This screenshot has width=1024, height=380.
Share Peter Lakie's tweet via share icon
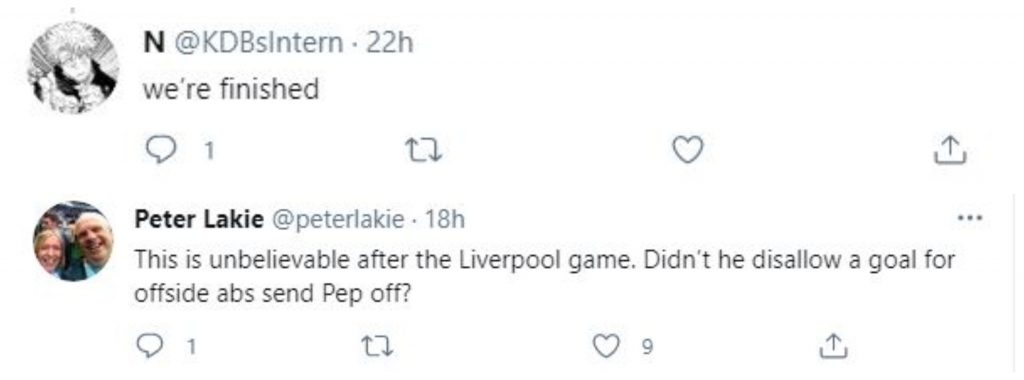click(833, 346)
